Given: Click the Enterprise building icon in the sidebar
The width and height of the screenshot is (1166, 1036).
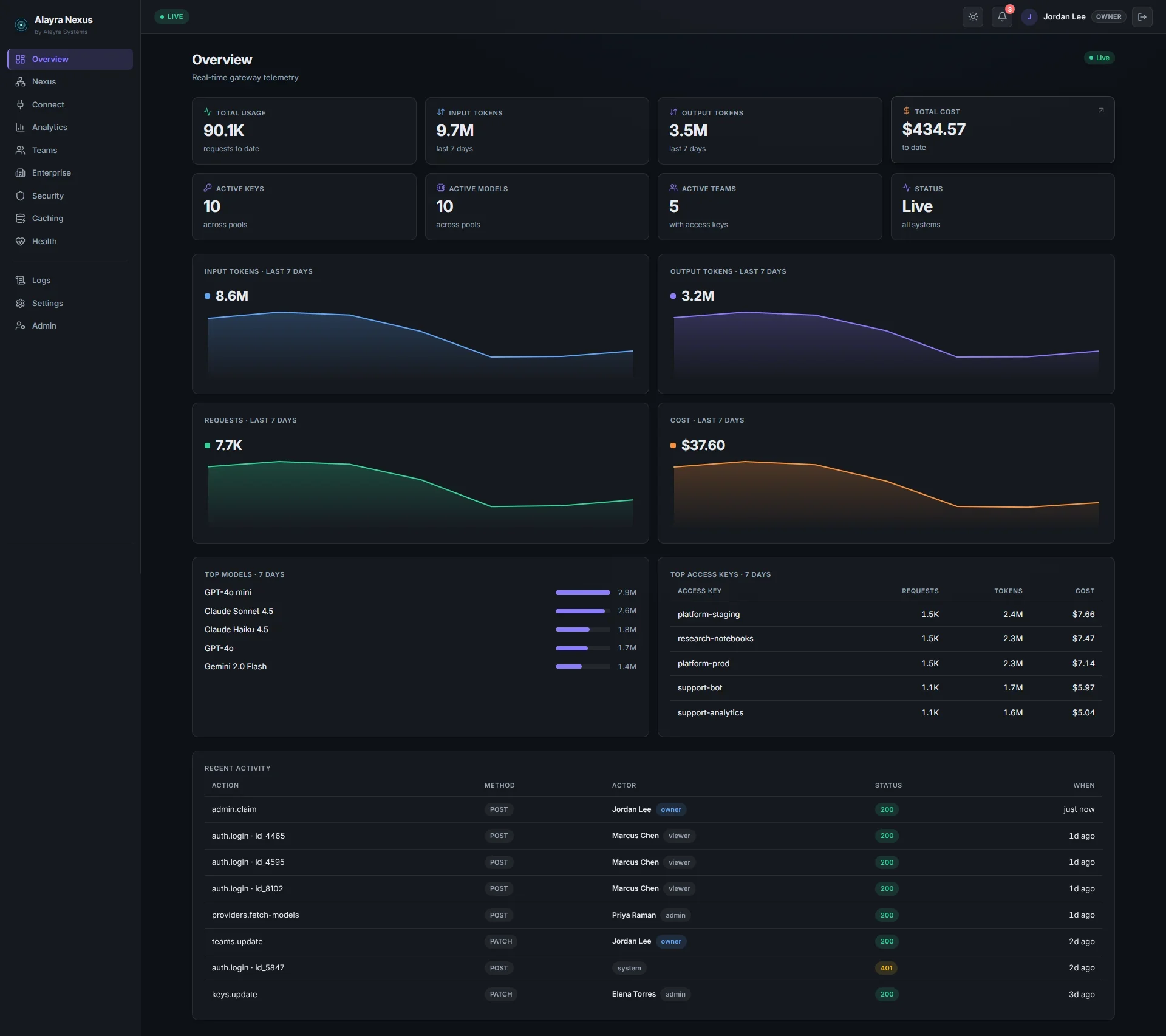Looking at the screenshot, I should 20,173.
